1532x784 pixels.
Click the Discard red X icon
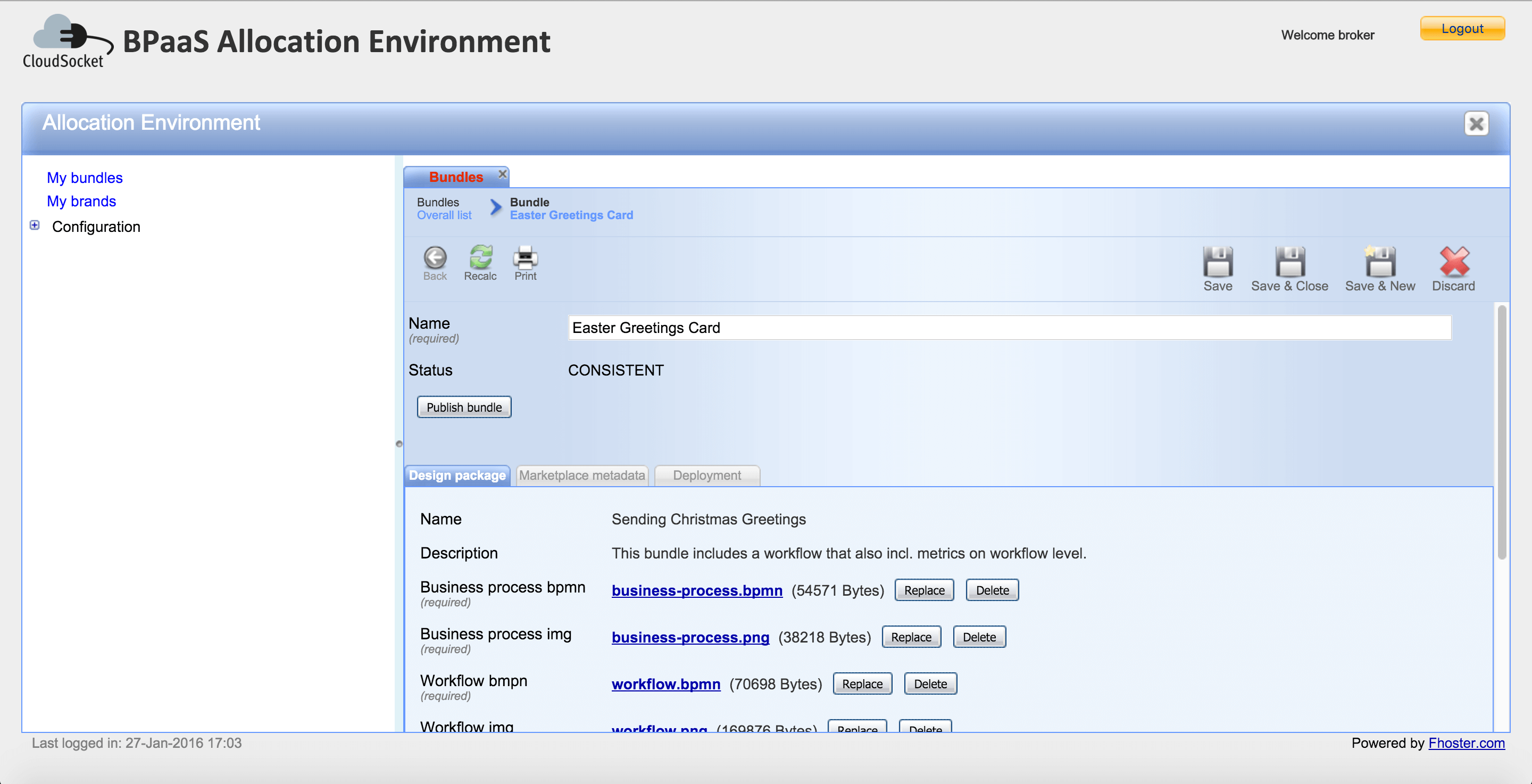click(x=1453, y=262)
